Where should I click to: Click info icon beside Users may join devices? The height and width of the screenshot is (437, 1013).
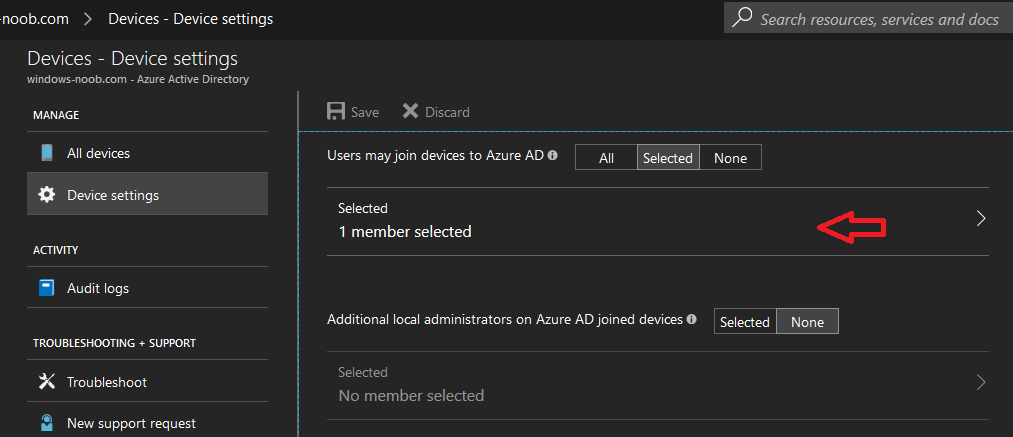(552, 156)
